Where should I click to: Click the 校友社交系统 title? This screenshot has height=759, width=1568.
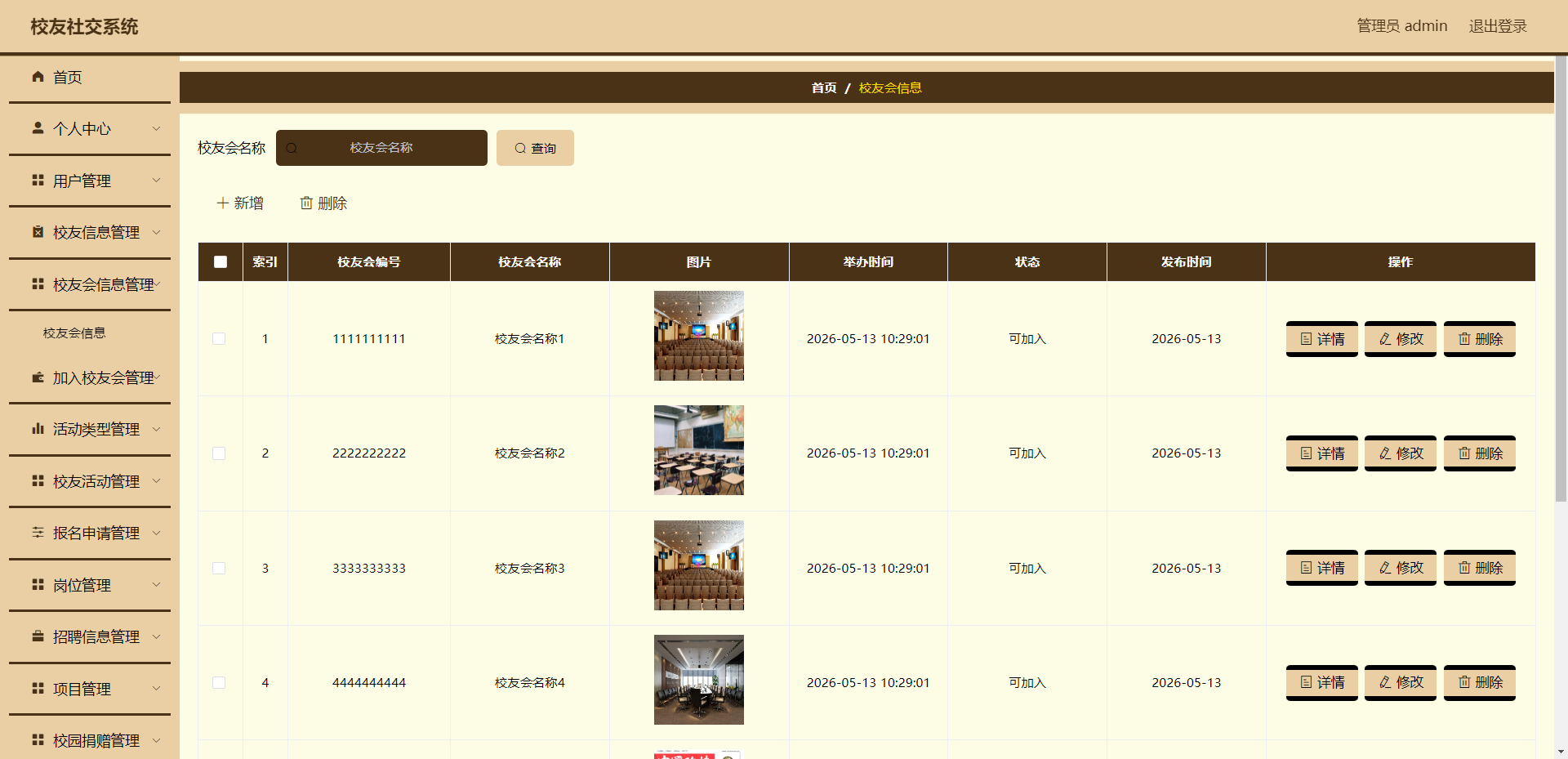coord(84,27)
